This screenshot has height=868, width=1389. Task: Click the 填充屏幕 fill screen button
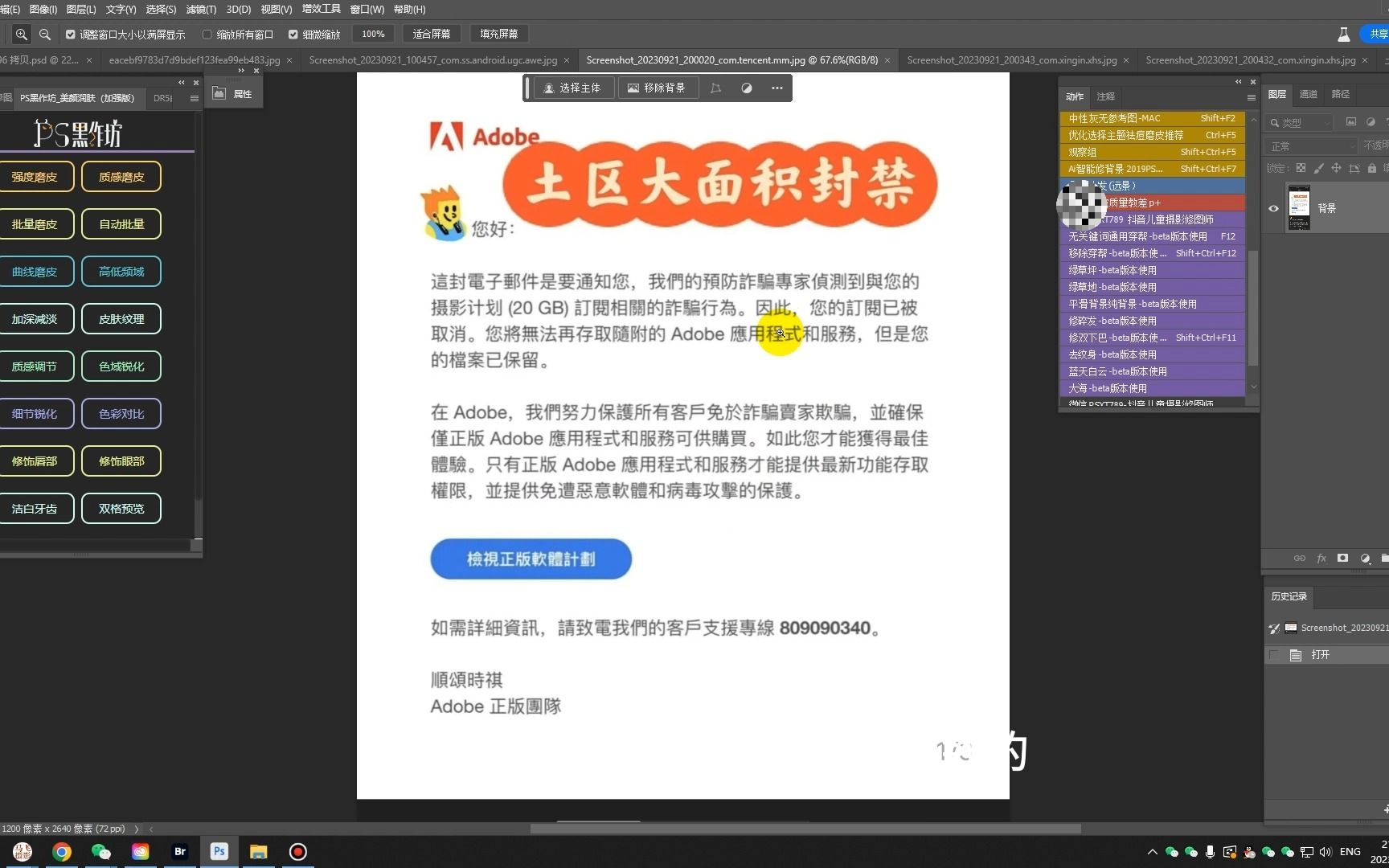[x=499, y=34]
